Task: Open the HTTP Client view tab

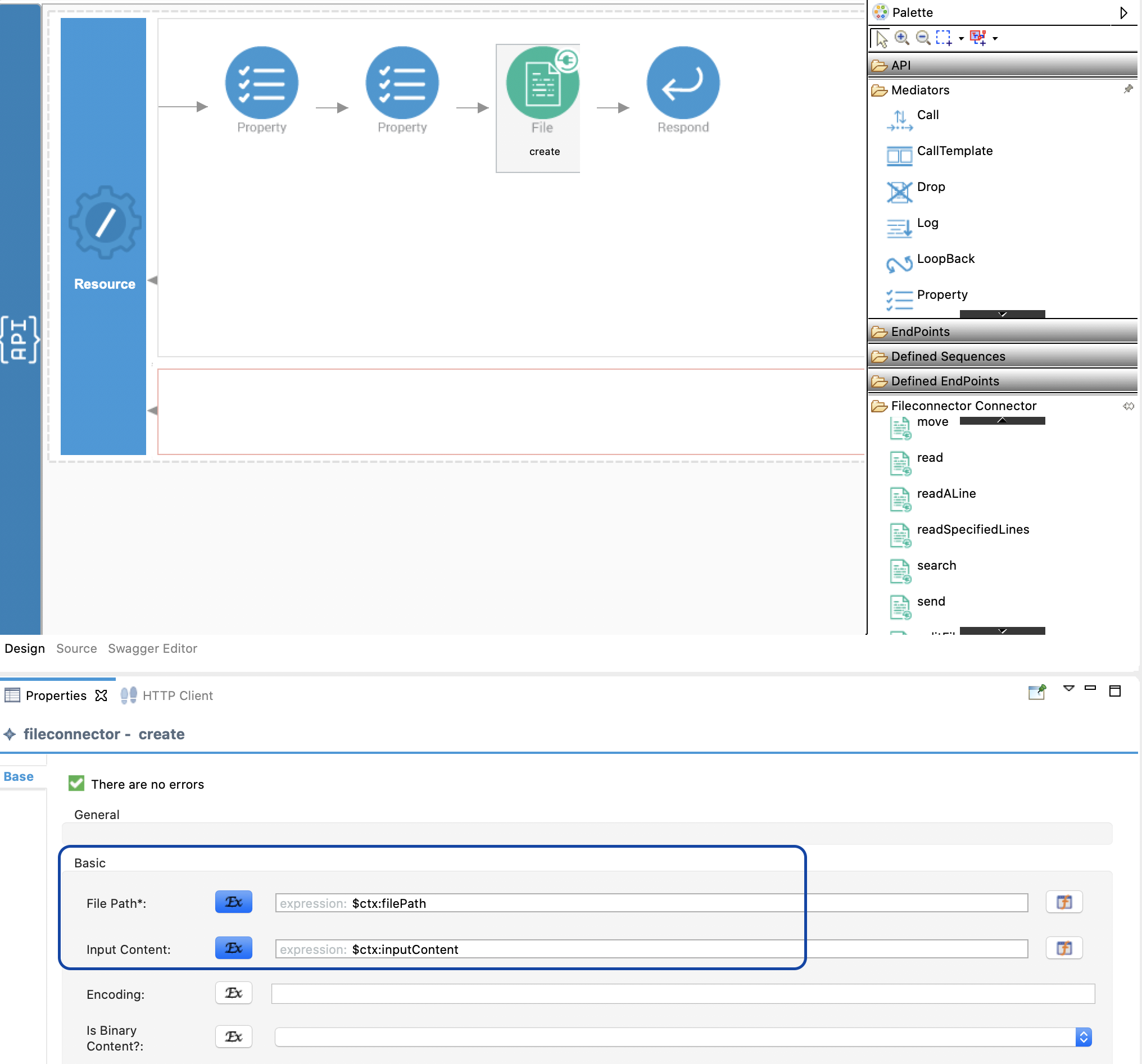Action: (166, 695)
